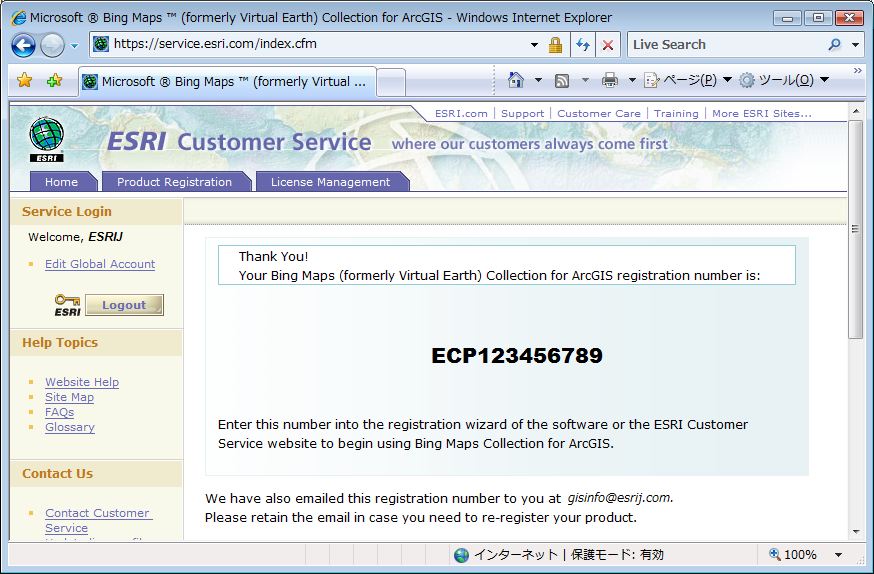Follow the Edit Global Account link
This screenshot has width=874, height=574.
tap(100, 264)
